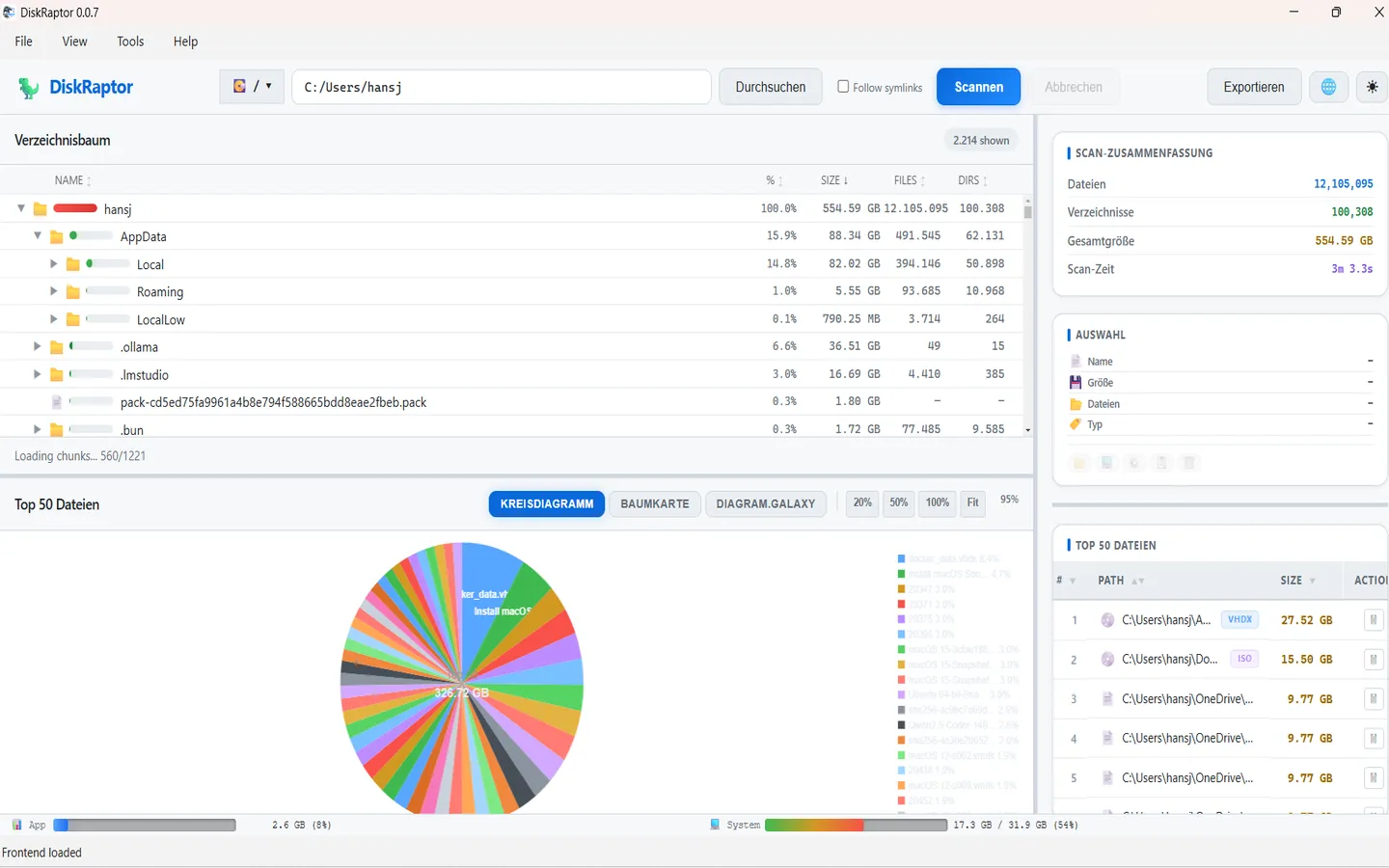Sort Top 50 list by PATH
1389x868 pixels.
(1120, 581)
